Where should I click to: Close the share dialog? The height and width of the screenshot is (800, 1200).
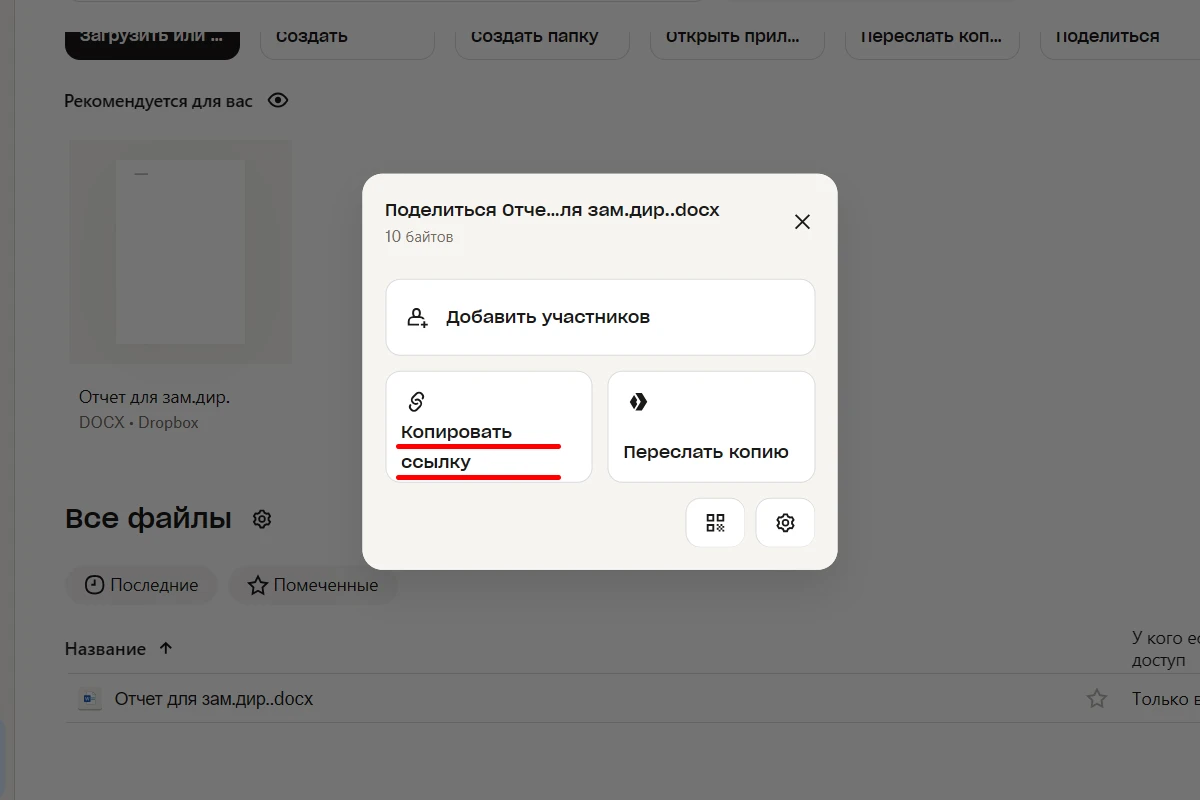click(802, 222)
